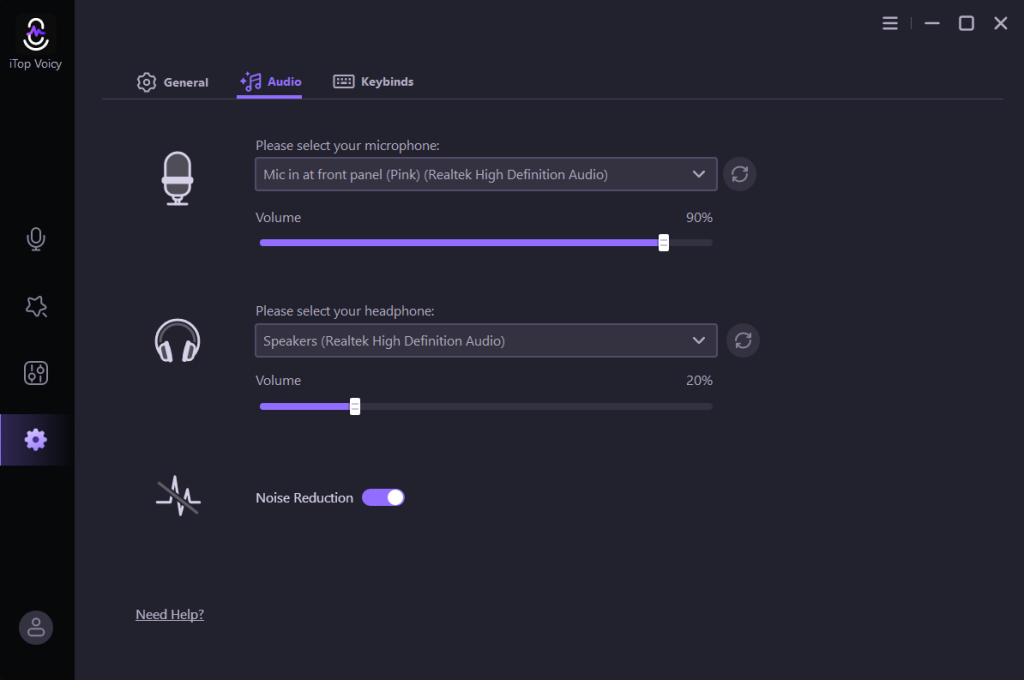Disable the Noise Reduction toggle
Viewport: 1024px width, 680px height.
click(x=383, y=497)
